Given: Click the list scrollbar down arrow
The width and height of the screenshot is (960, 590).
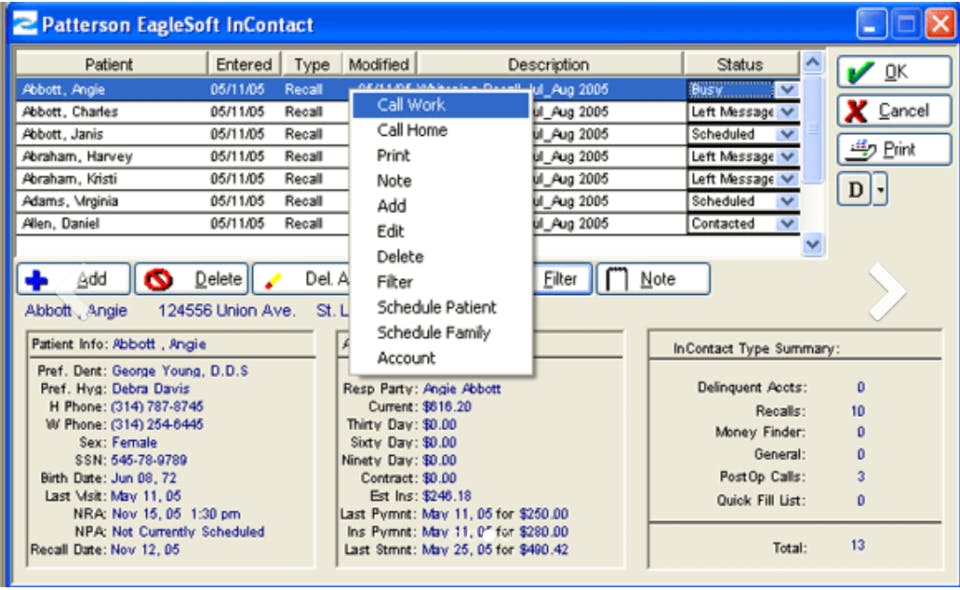Looking at the screenshot, I should pyautogui.click(x=812, y=245).
